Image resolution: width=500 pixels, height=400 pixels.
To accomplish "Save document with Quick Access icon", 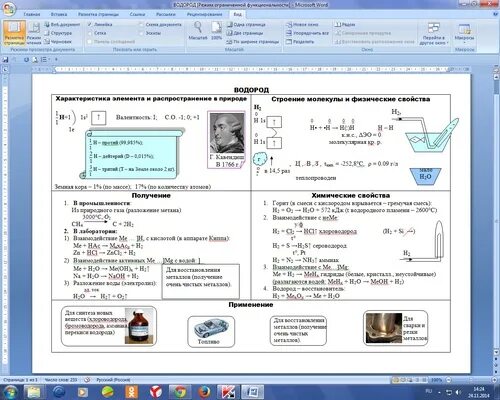I will coord(5,60).
